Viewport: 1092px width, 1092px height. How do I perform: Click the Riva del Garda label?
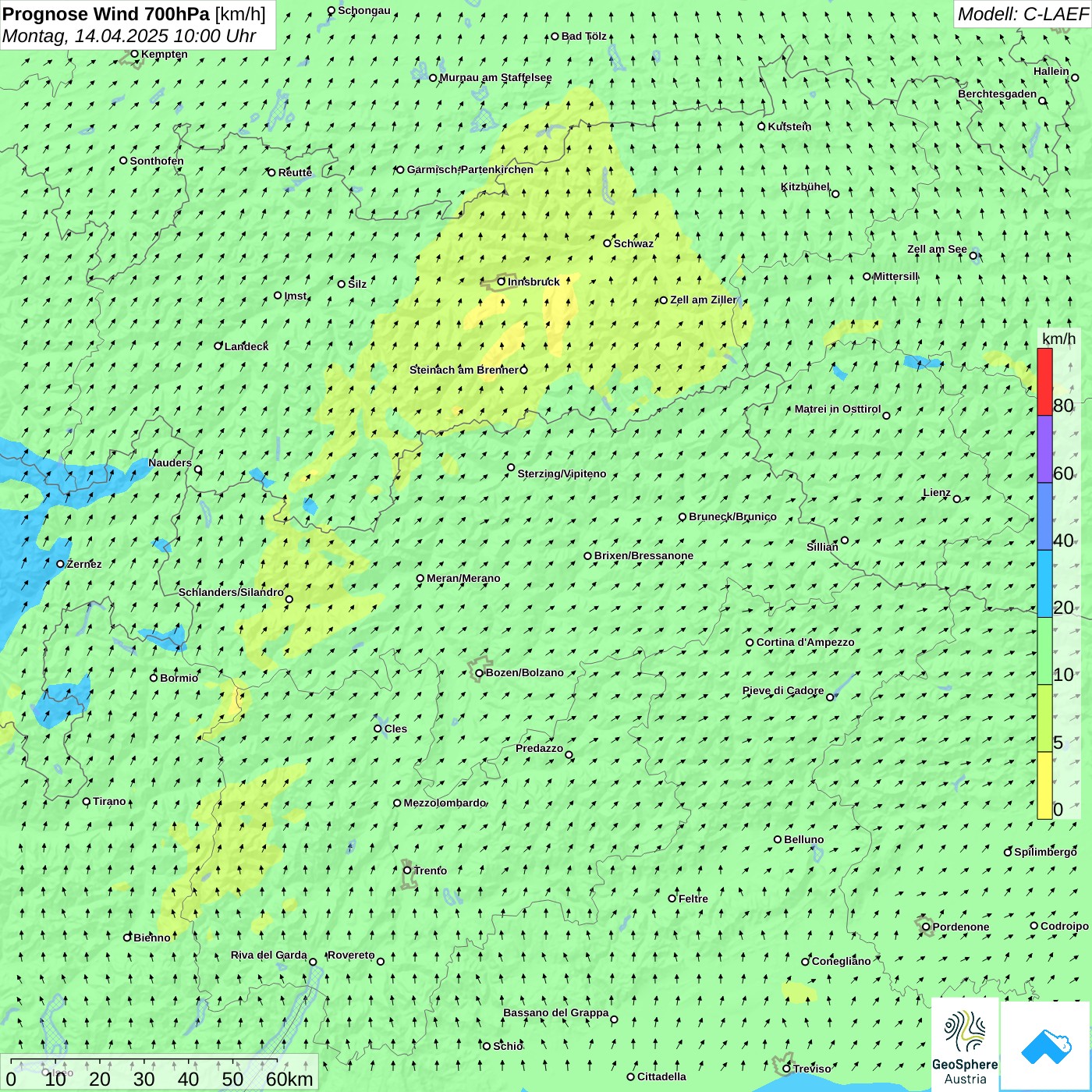click(x=268, y=955)
